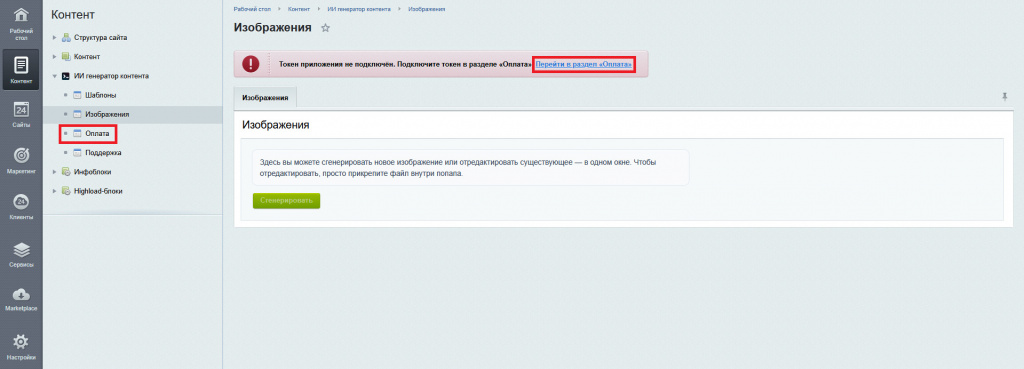Open Оплата in the content tree

[x=97, y=134]
